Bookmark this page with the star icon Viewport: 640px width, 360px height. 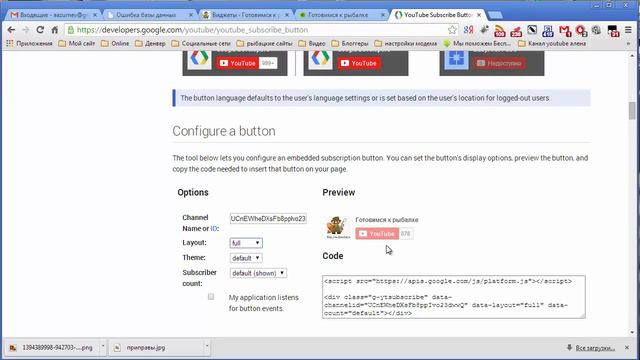pos(452,30)
